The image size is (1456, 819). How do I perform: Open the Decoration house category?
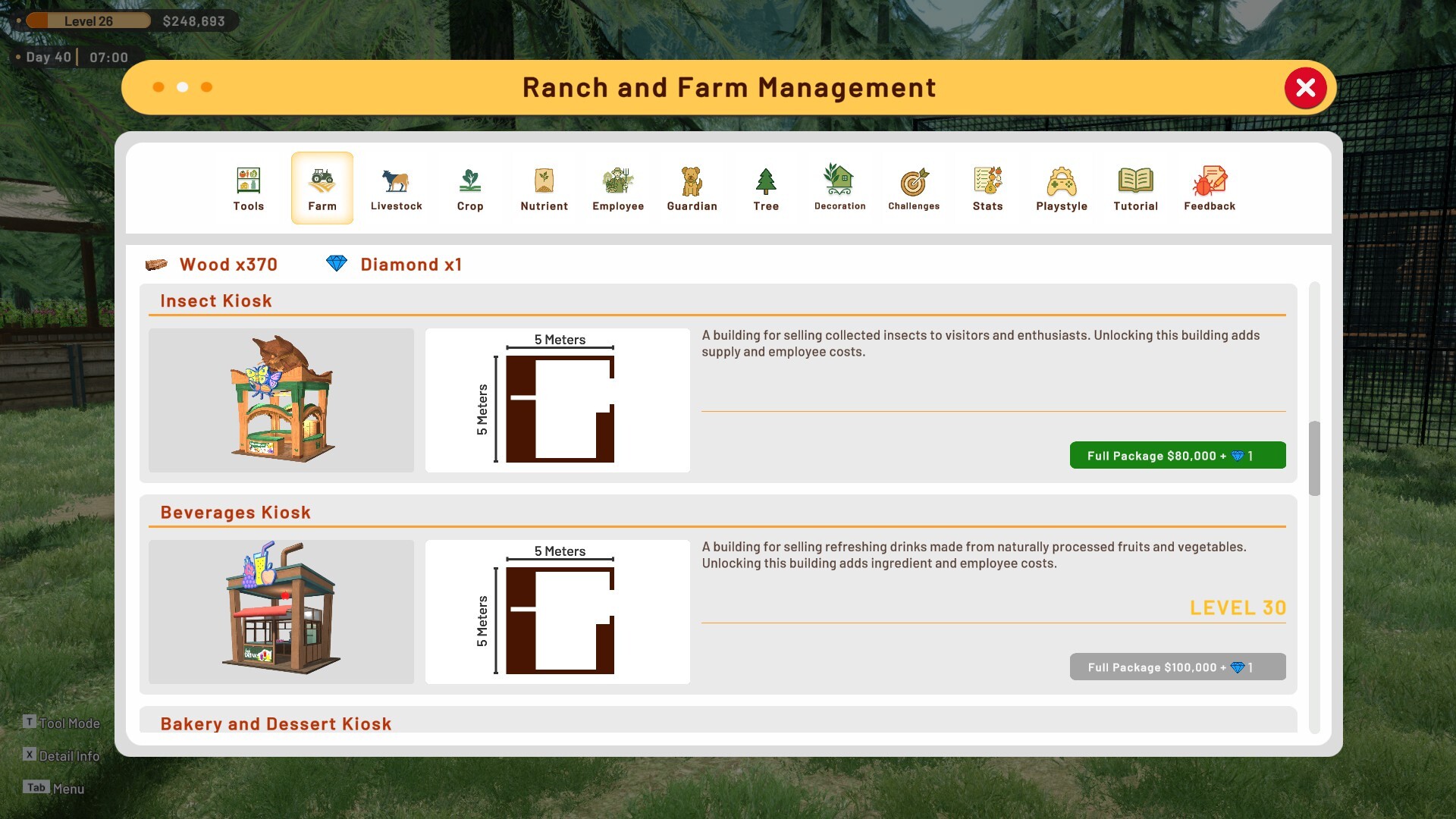pos(839,188)
